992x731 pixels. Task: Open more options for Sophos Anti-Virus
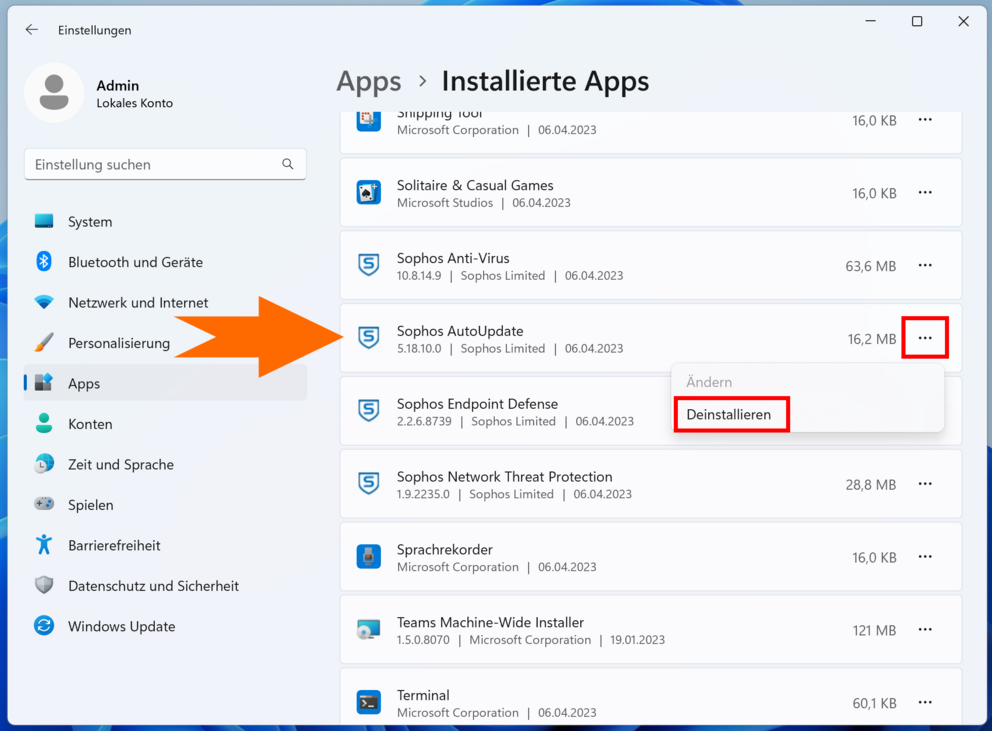pyautogui.click(x=925, y=265)
